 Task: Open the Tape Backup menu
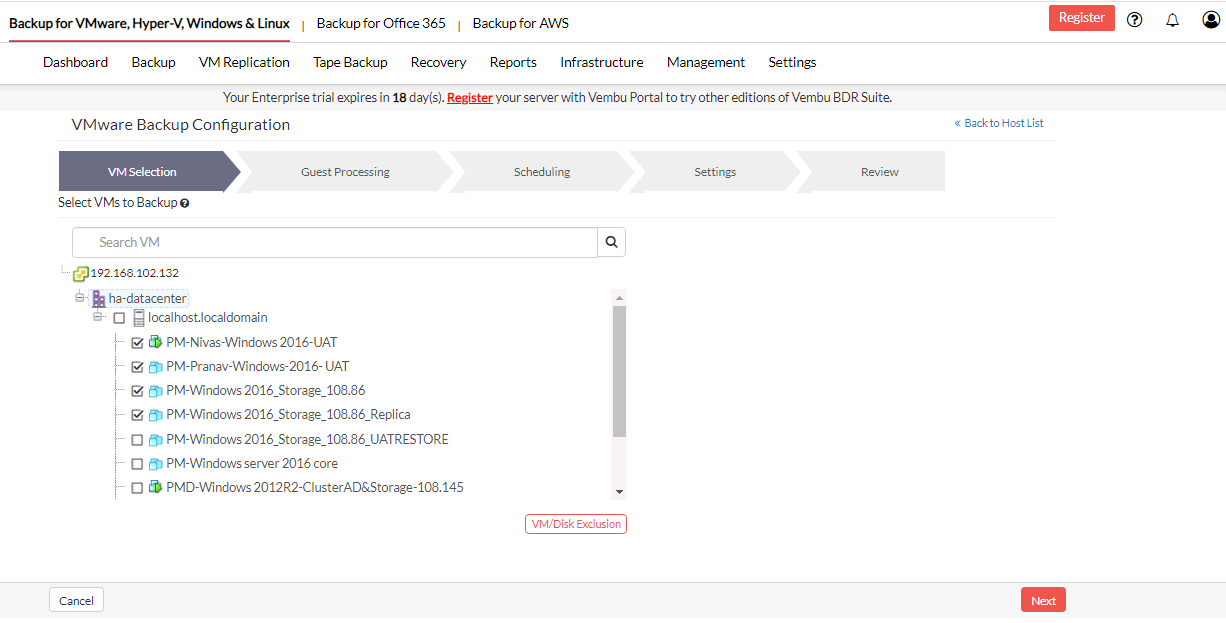(x=350, y=62)
